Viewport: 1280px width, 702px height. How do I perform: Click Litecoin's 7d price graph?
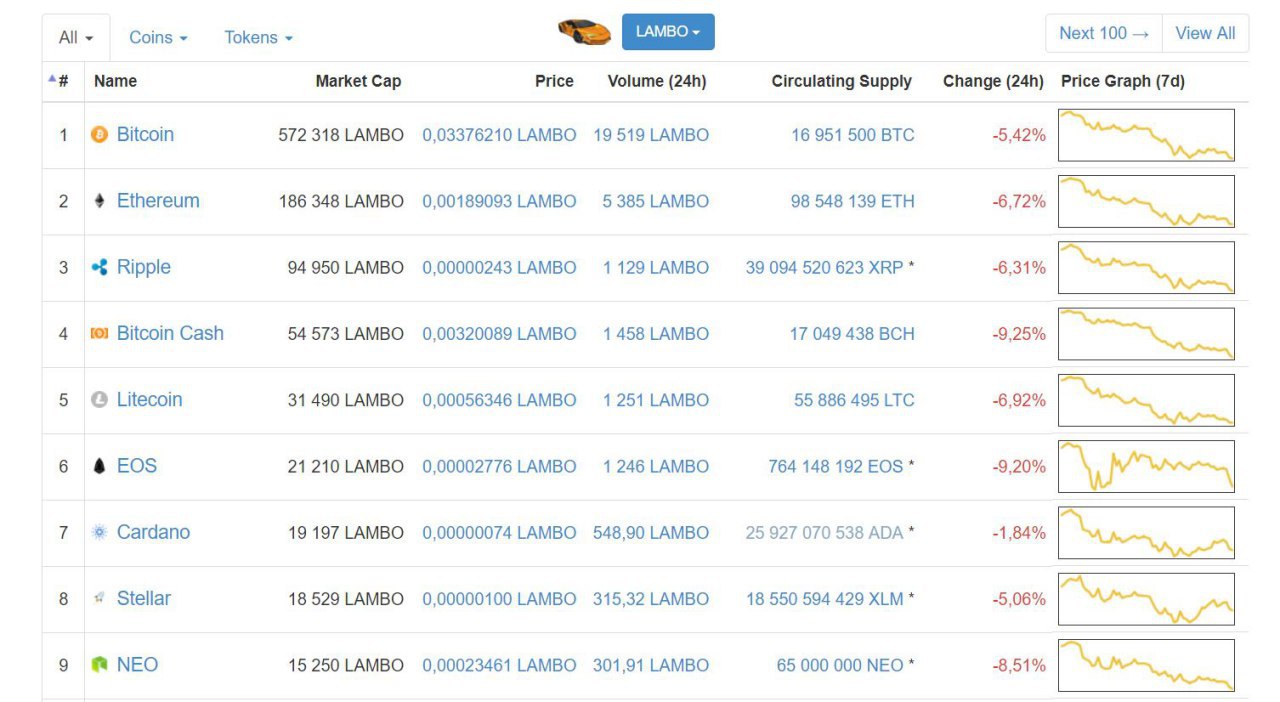coord(1146,400)
